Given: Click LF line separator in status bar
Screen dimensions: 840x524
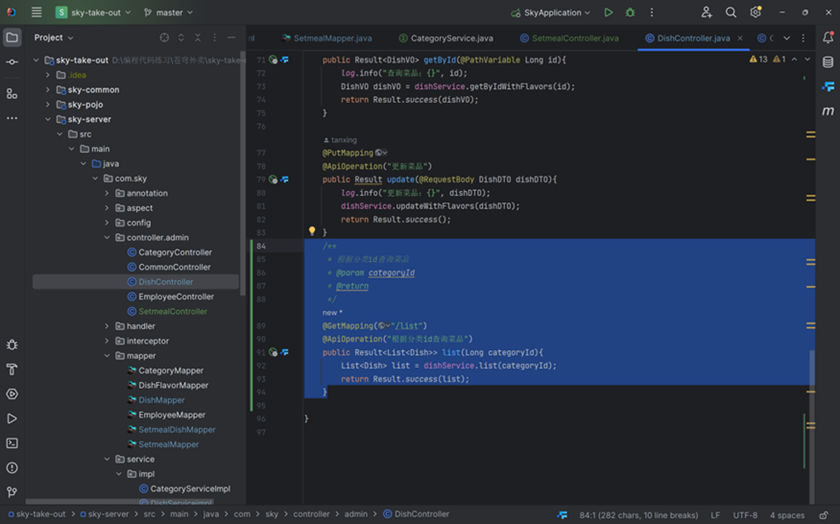Looking at the screenshot, I should point(715,515).
